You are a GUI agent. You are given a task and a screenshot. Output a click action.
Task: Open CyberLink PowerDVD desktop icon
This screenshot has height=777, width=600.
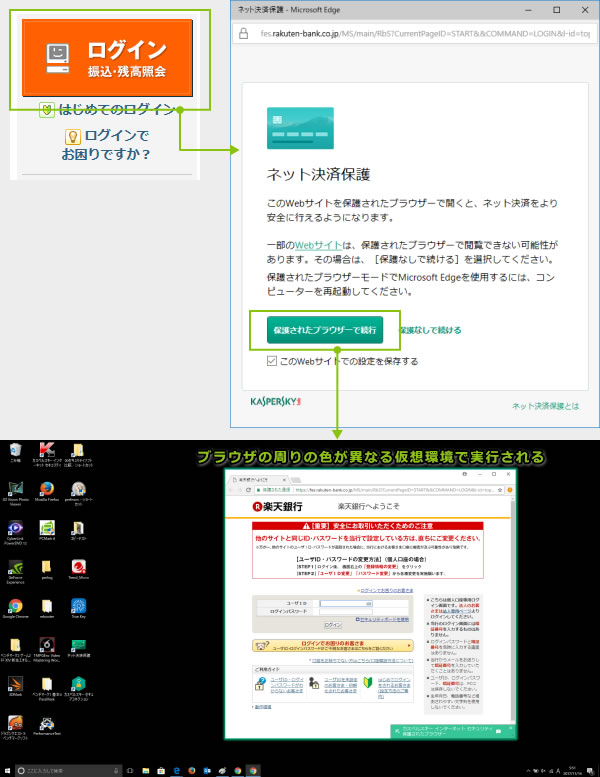point(15,533)
